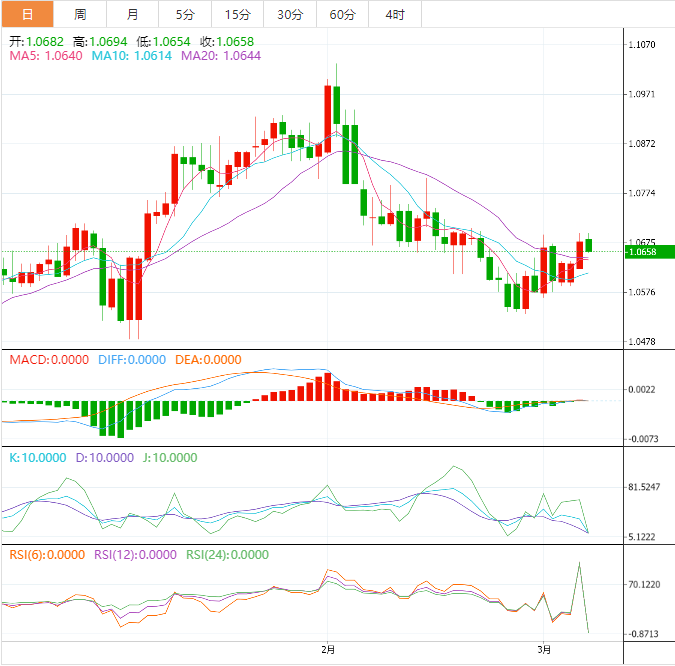Click the 3月 date marker on time axis
This screenshot has height=666, width=675.
(x=544, y=650)
